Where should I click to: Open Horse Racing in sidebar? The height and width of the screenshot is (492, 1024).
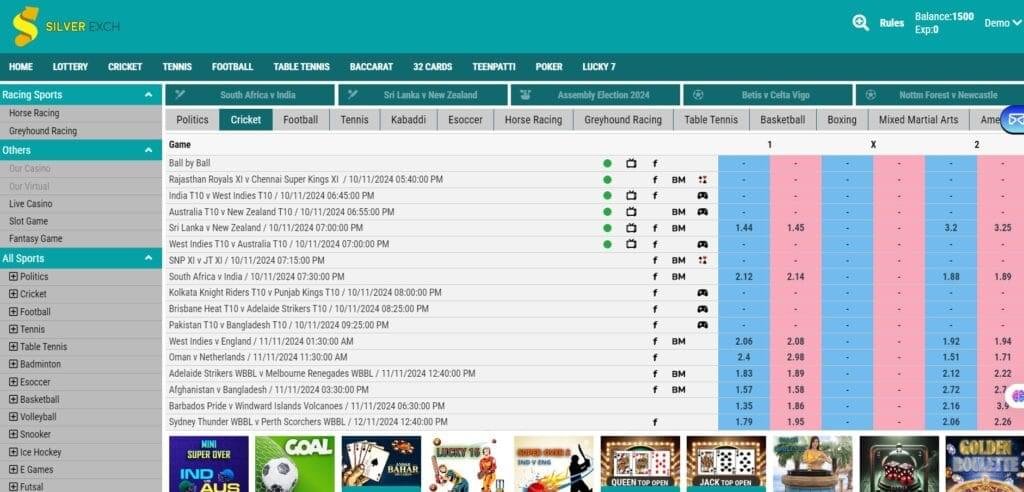pyautogui.click(x=34, y=113)
